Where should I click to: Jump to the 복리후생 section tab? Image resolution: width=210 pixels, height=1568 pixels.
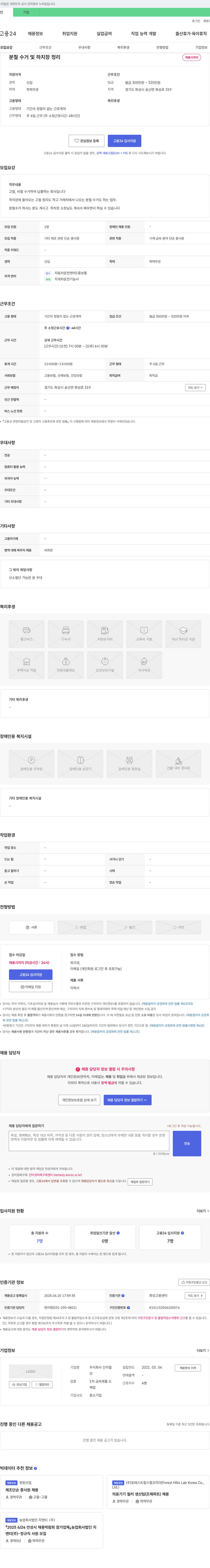tap(123, 47)
